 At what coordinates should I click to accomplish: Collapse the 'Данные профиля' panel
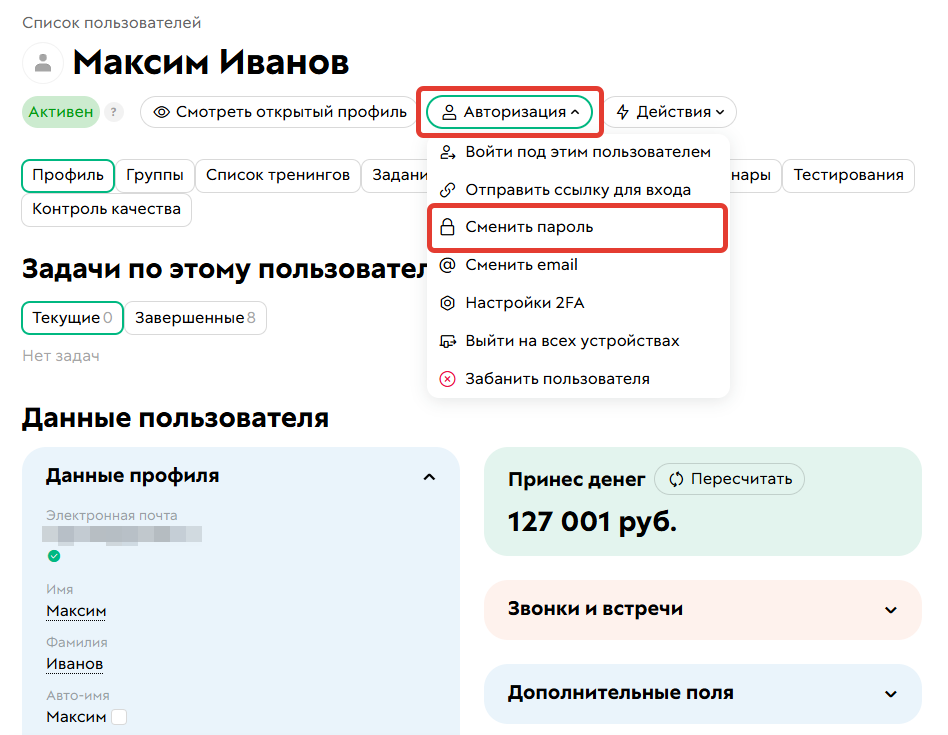[x=430, y=477]
